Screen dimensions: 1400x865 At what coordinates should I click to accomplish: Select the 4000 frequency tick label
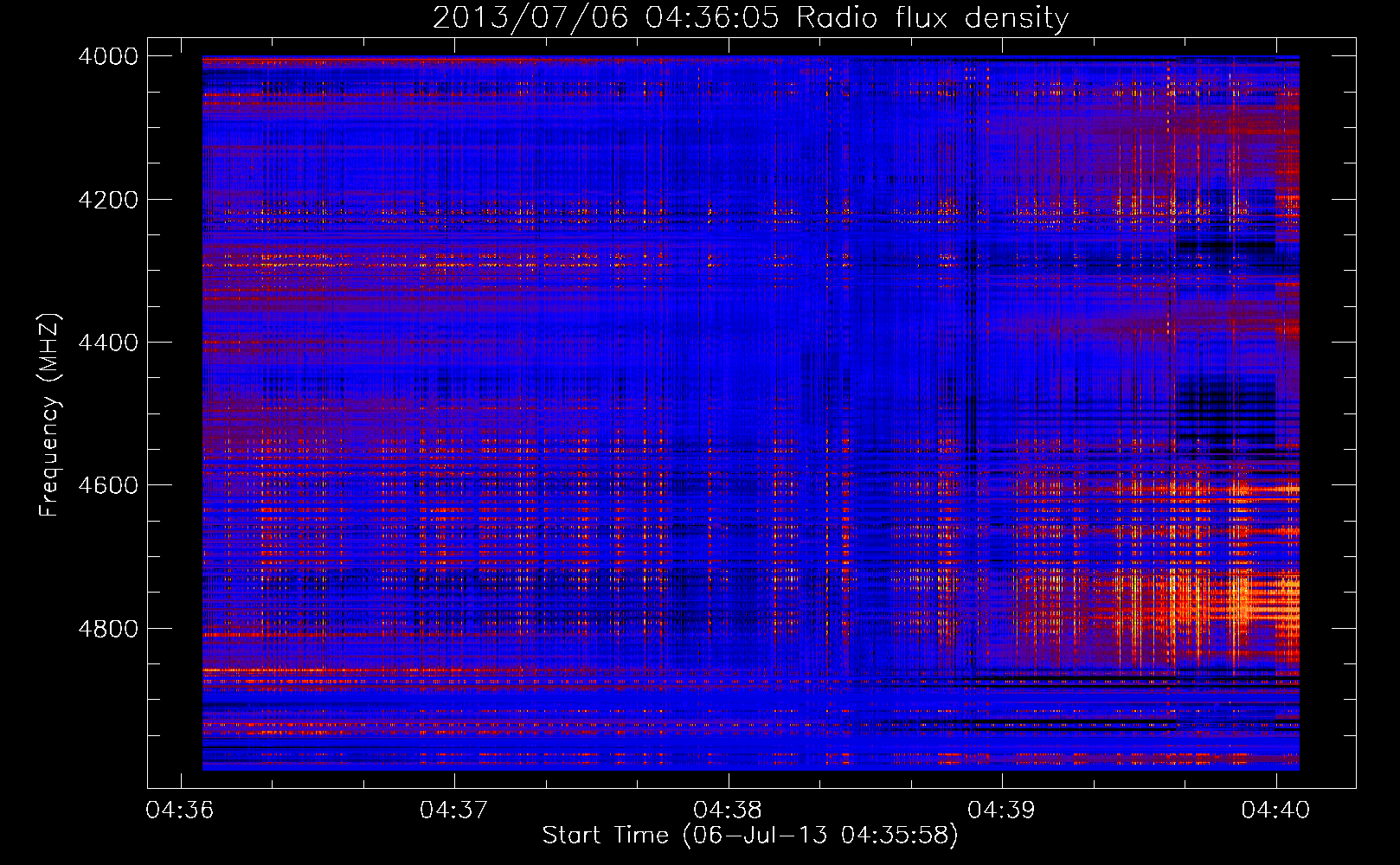[108, 56]
